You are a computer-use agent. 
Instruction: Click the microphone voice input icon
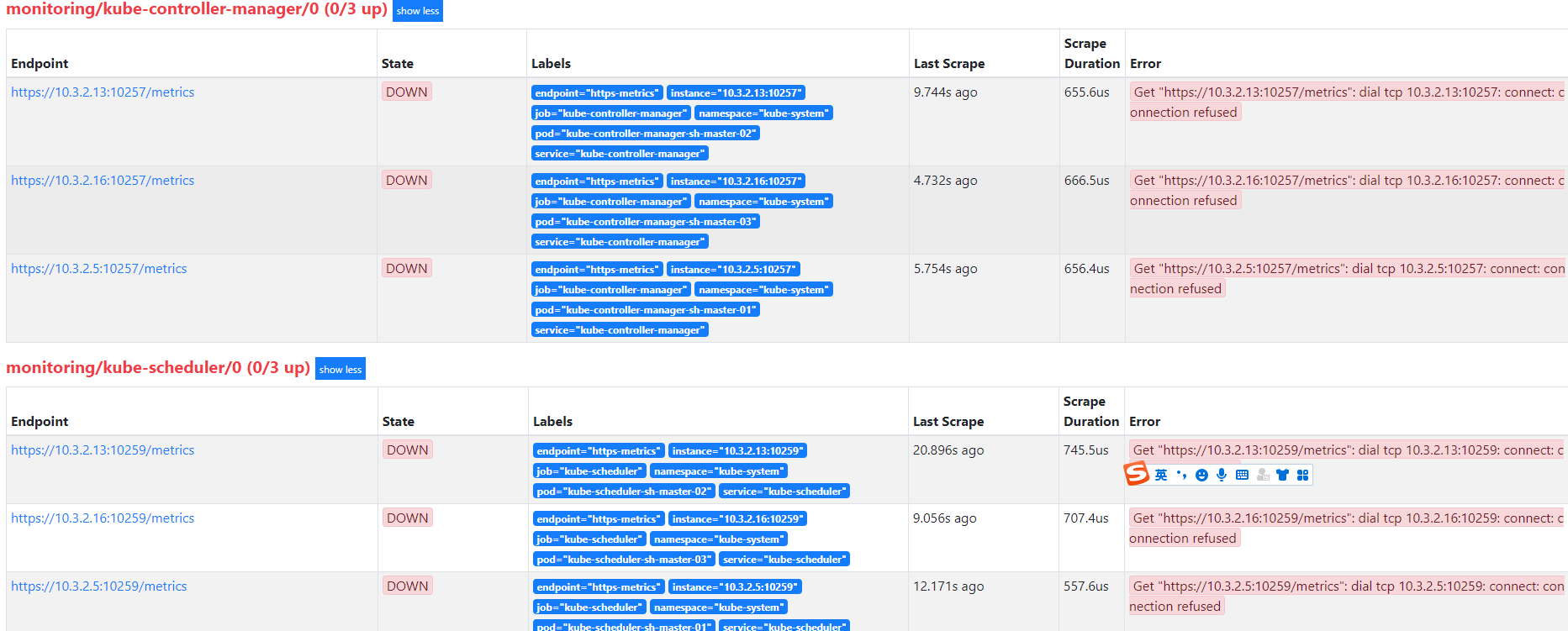[1222, 475]
